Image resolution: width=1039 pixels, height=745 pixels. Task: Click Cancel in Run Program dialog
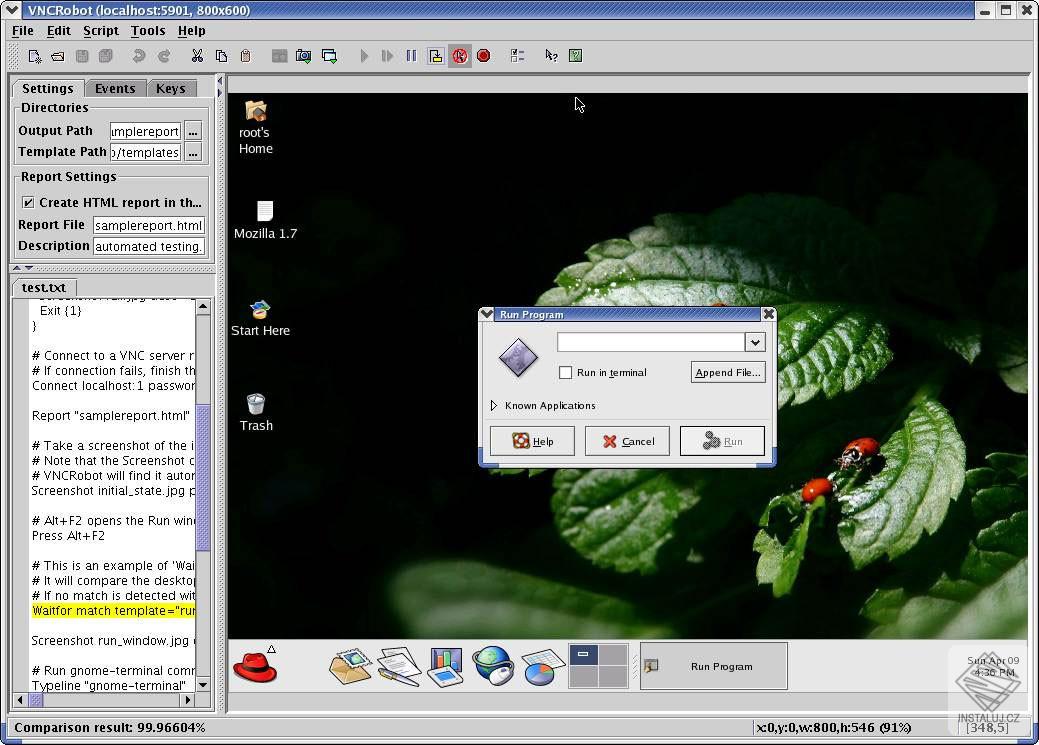pos(627,441)
